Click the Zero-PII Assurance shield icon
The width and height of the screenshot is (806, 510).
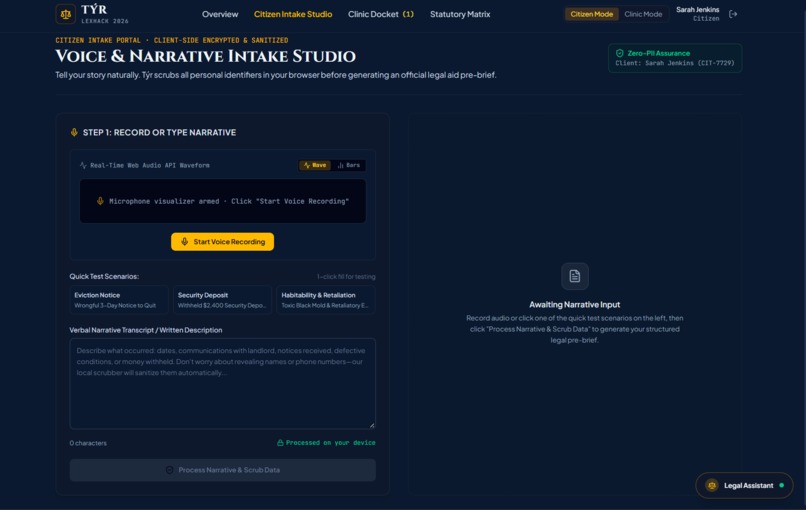coord(619,53)
